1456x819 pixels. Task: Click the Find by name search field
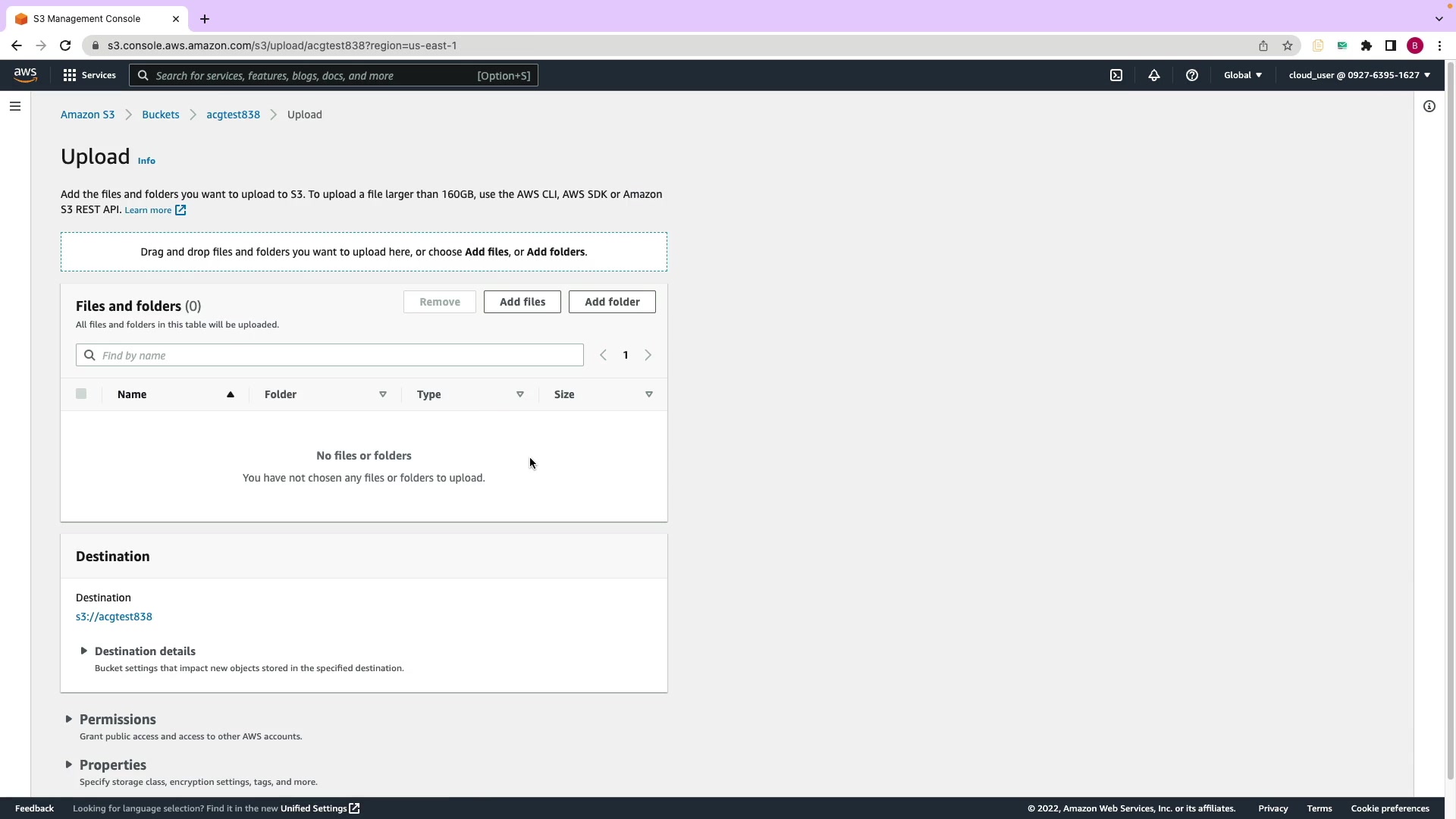[x=337, y=355]
